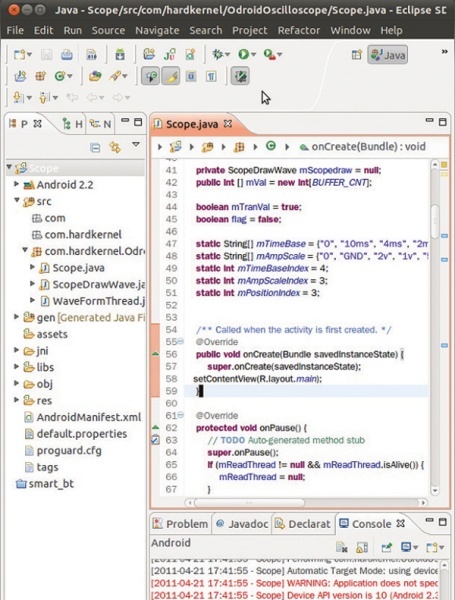Screen dimensions: 455x600
Task: Collapse the fold toggle at line 61
Action: [x=181, y=415]
